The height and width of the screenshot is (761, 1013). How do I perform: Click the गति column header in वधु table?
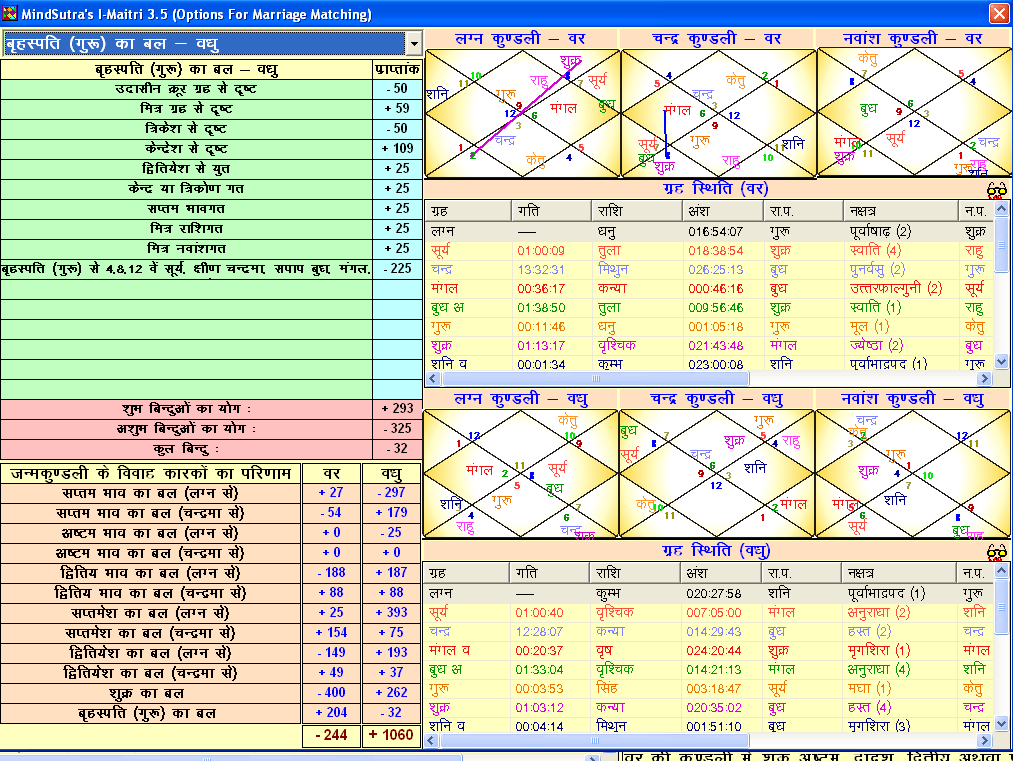[x=550, y=573]
